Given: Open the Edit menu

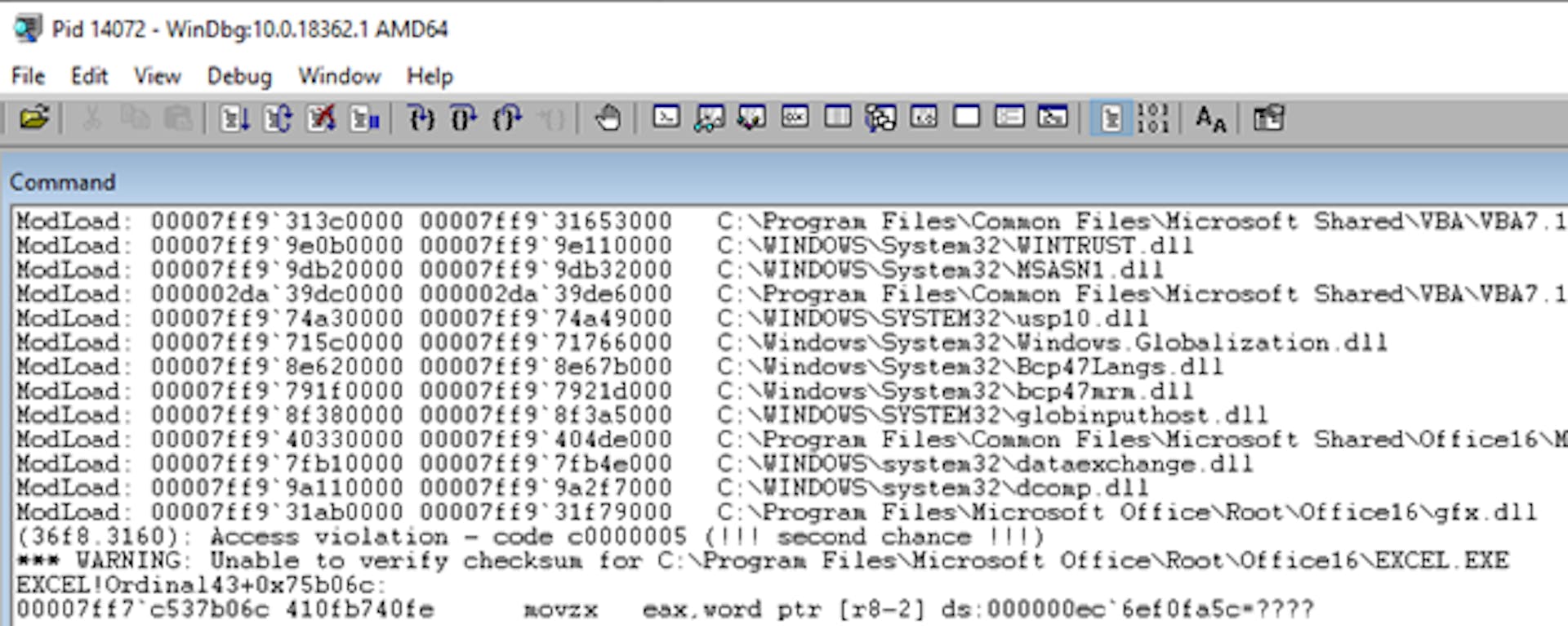Looking at the screenshot, I should [89, 76].
